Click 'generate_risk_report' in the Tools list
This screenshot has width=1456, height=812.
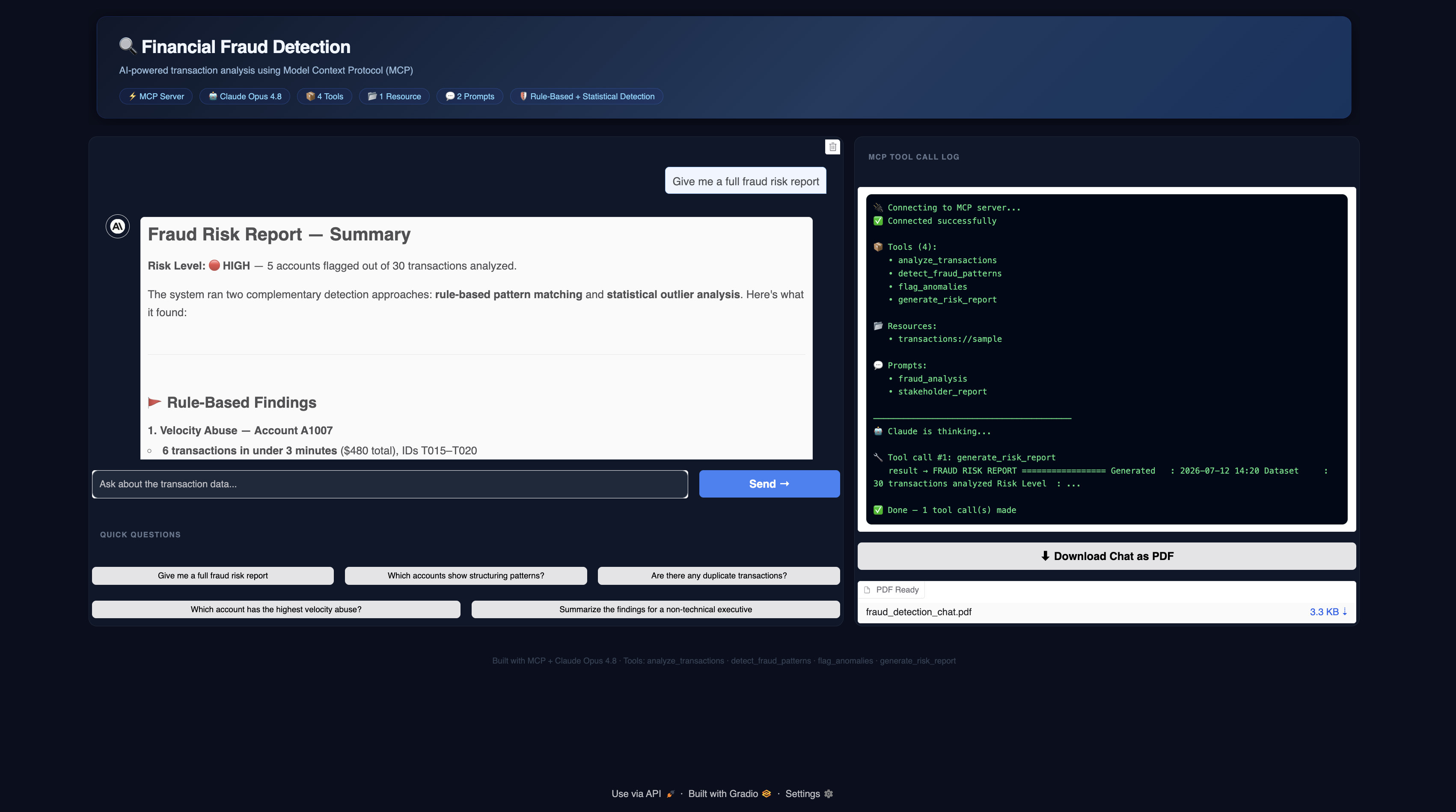pyautogui.click(x=947, y=300)
